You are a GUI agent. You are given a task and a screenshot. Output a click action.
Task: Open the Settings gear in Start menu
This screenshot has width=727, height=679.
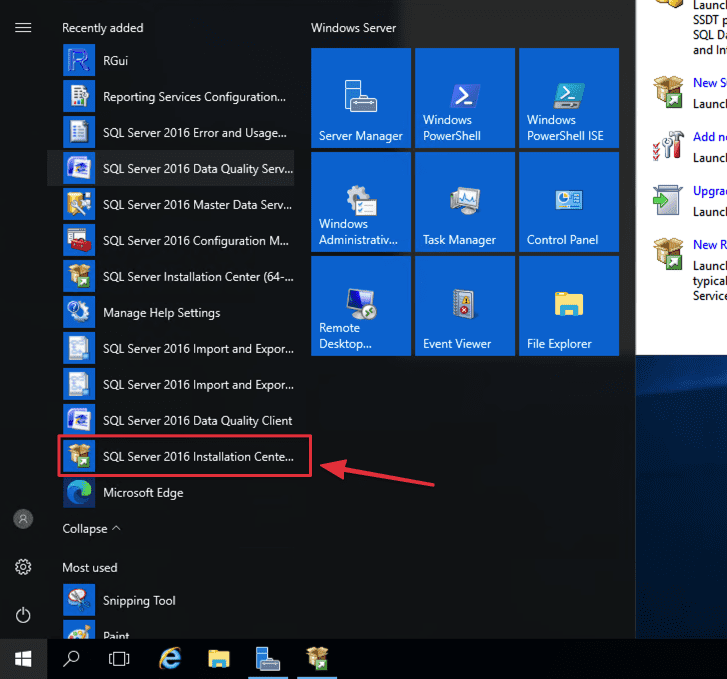pos(23,567)
